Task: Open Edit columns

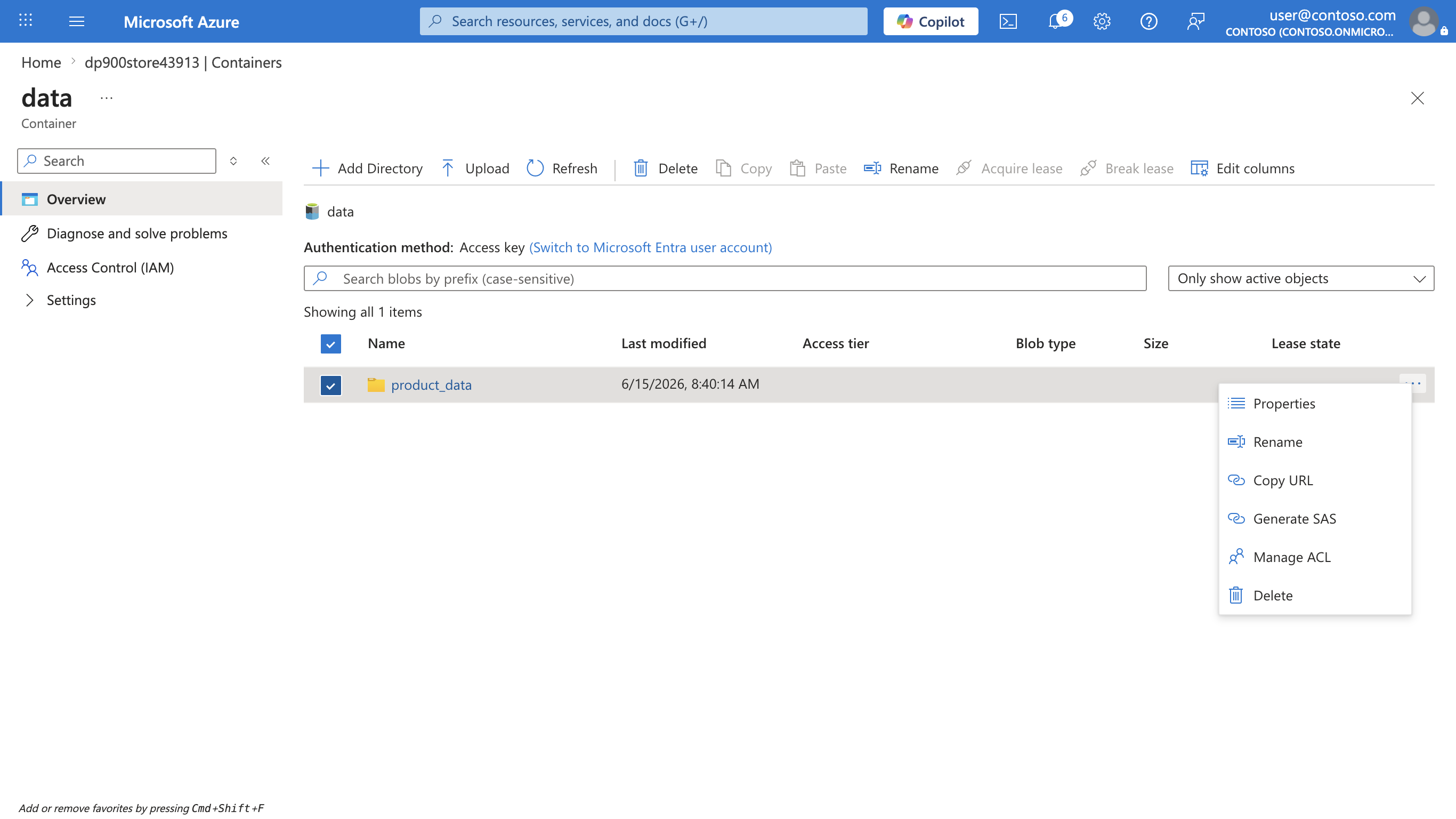Action: coord(1242,168)
